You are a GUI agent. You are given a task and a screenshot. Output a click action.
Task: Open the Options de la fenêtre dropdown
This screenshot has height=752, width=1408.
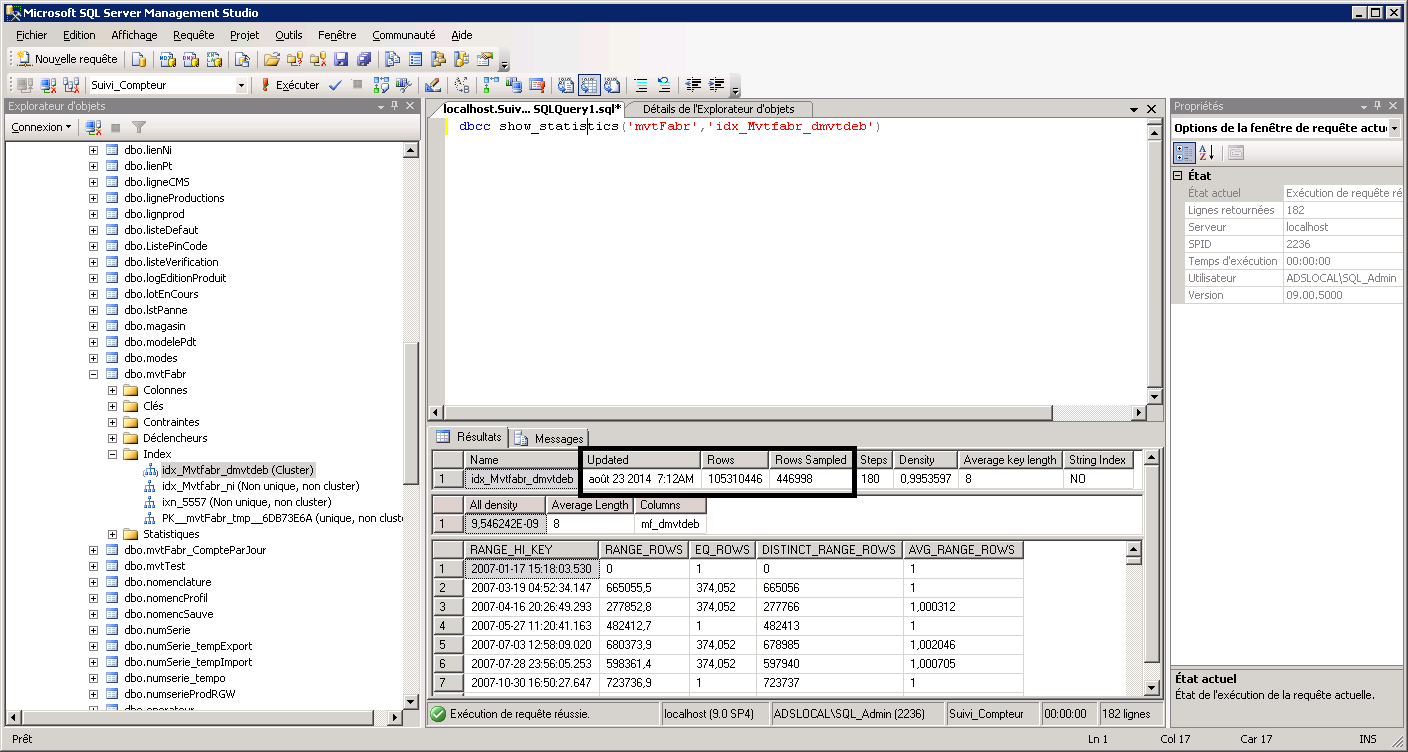click(x=1394, y=128)
